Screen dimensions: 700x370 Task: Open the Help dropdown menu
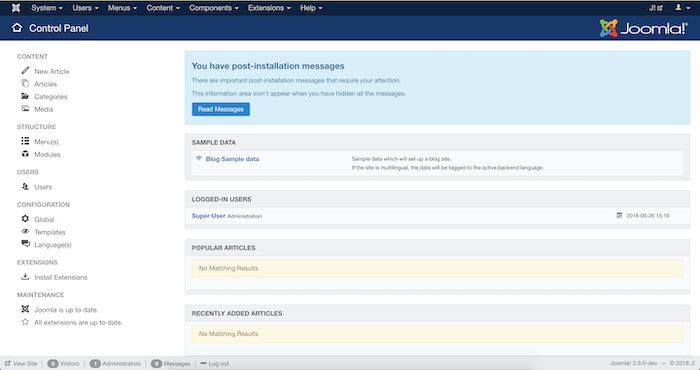coord(311,8)
